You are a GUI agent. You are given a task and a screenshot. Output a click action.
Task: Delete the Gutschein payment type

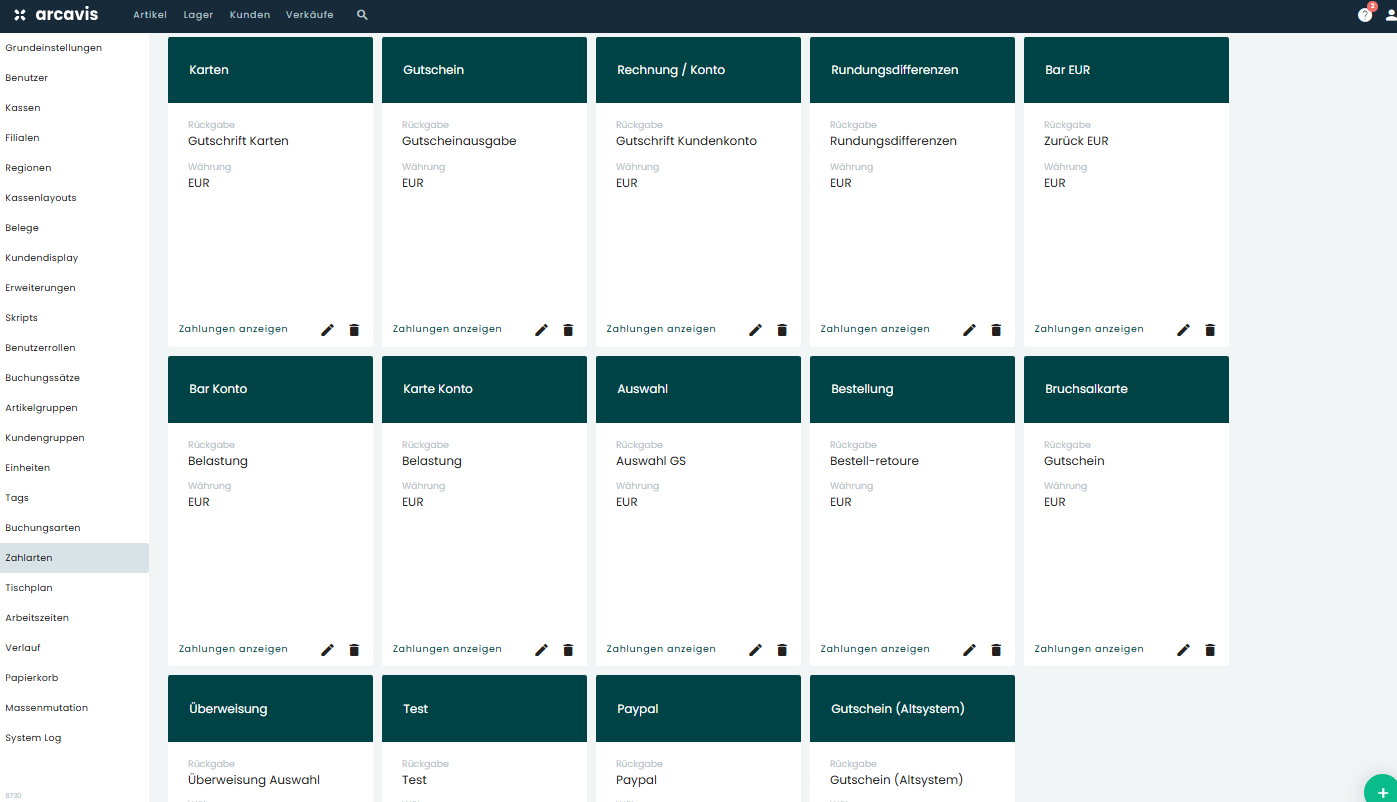[568, 330]
